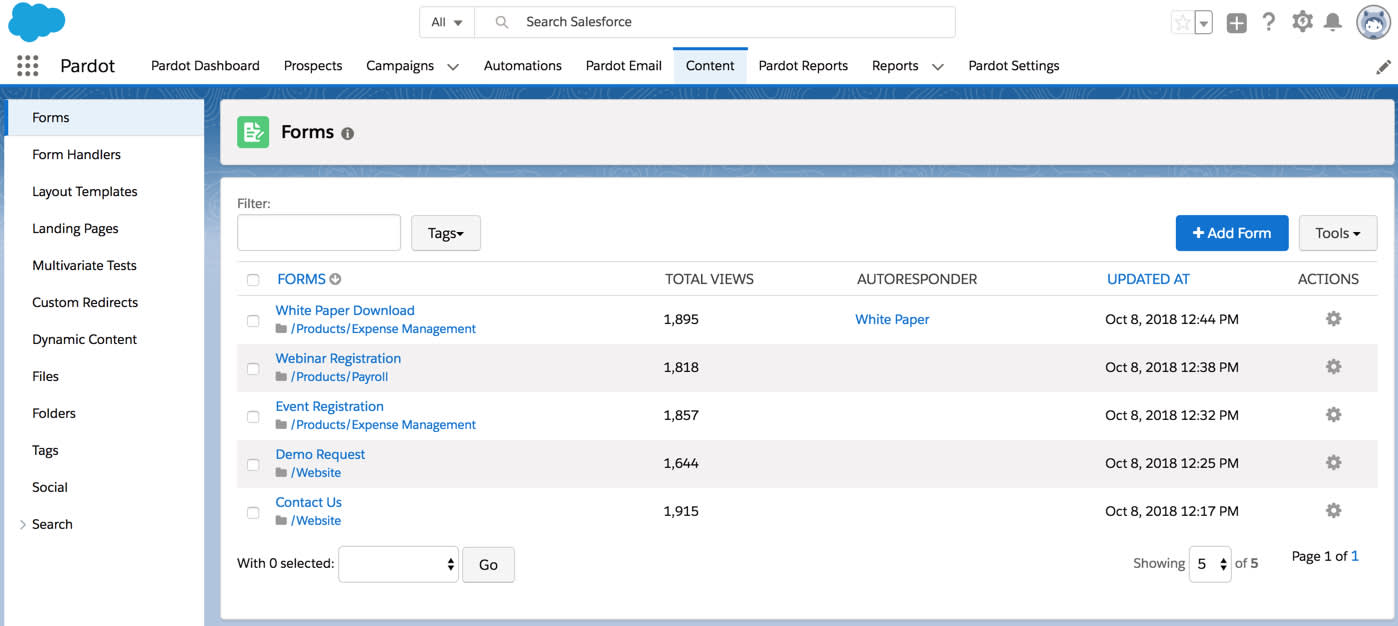
Task: Click the Add Form button
Action: 1232,233
